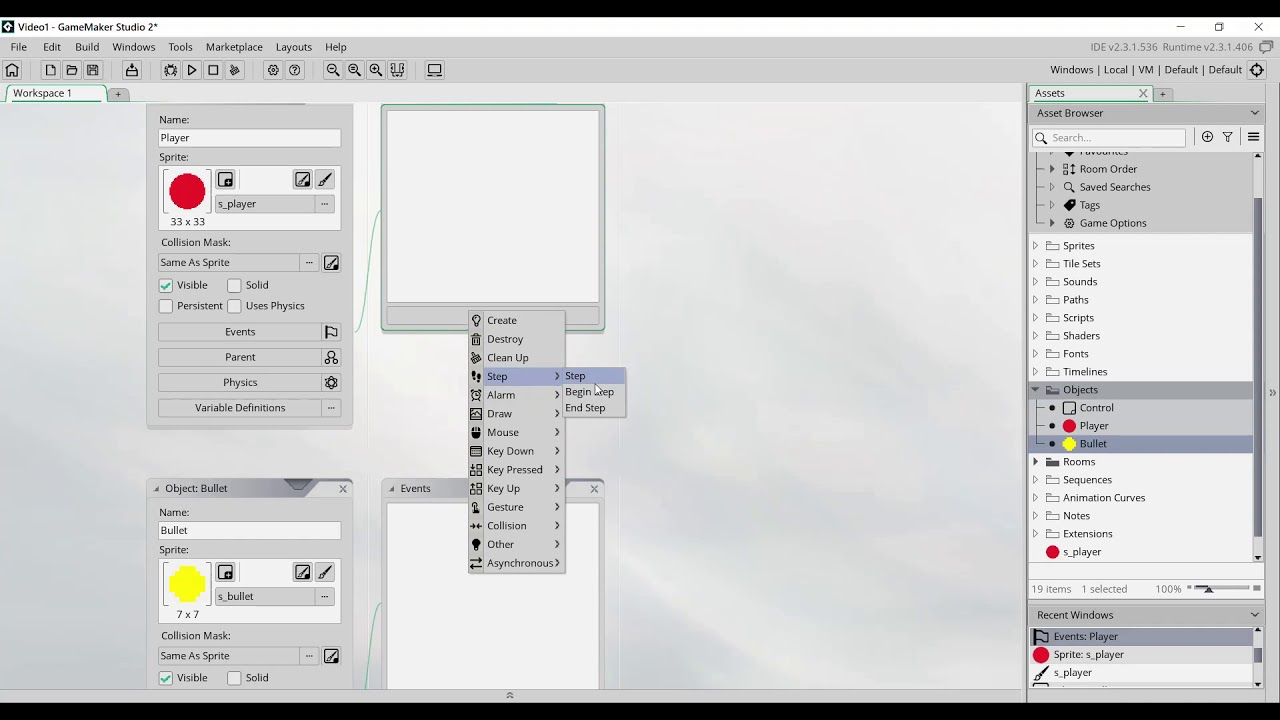The height and width of the screenshot is (720, 1280).
Task: Enable Player Persistent checkbox
Action: pyautogui.click(x=166, y=306)
